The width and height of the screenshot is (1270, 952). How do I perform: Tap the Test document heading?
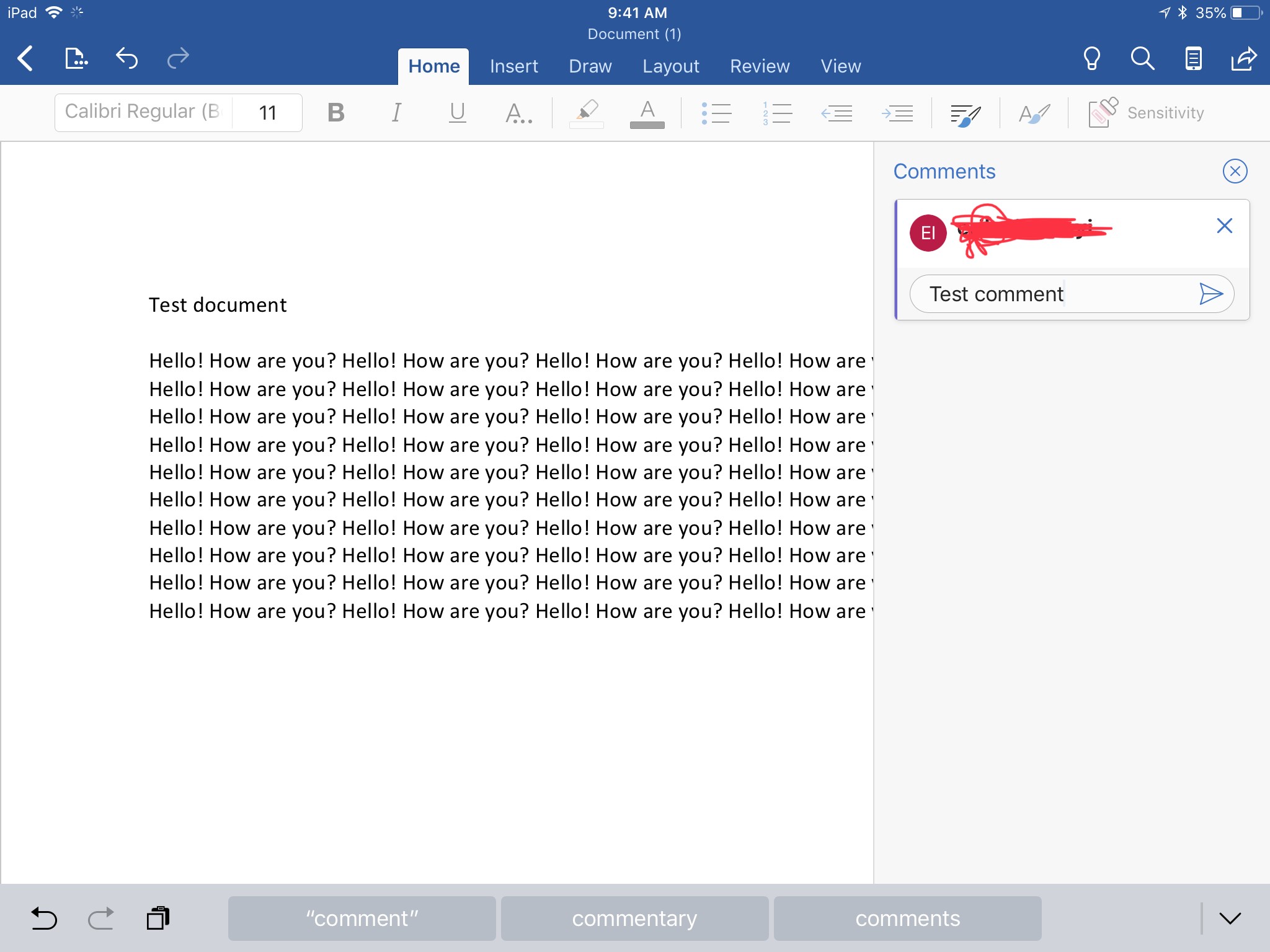click(218, 305)
